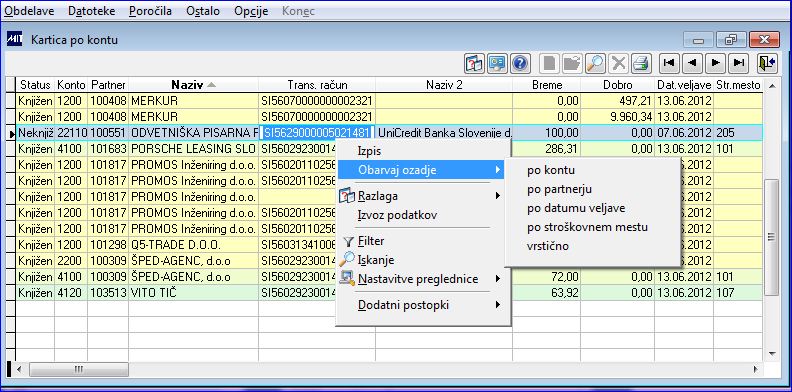The width and height of the screenshot is (792, 392).
Task: Click the 497,21 Dobro value
Action: [635, 101]
